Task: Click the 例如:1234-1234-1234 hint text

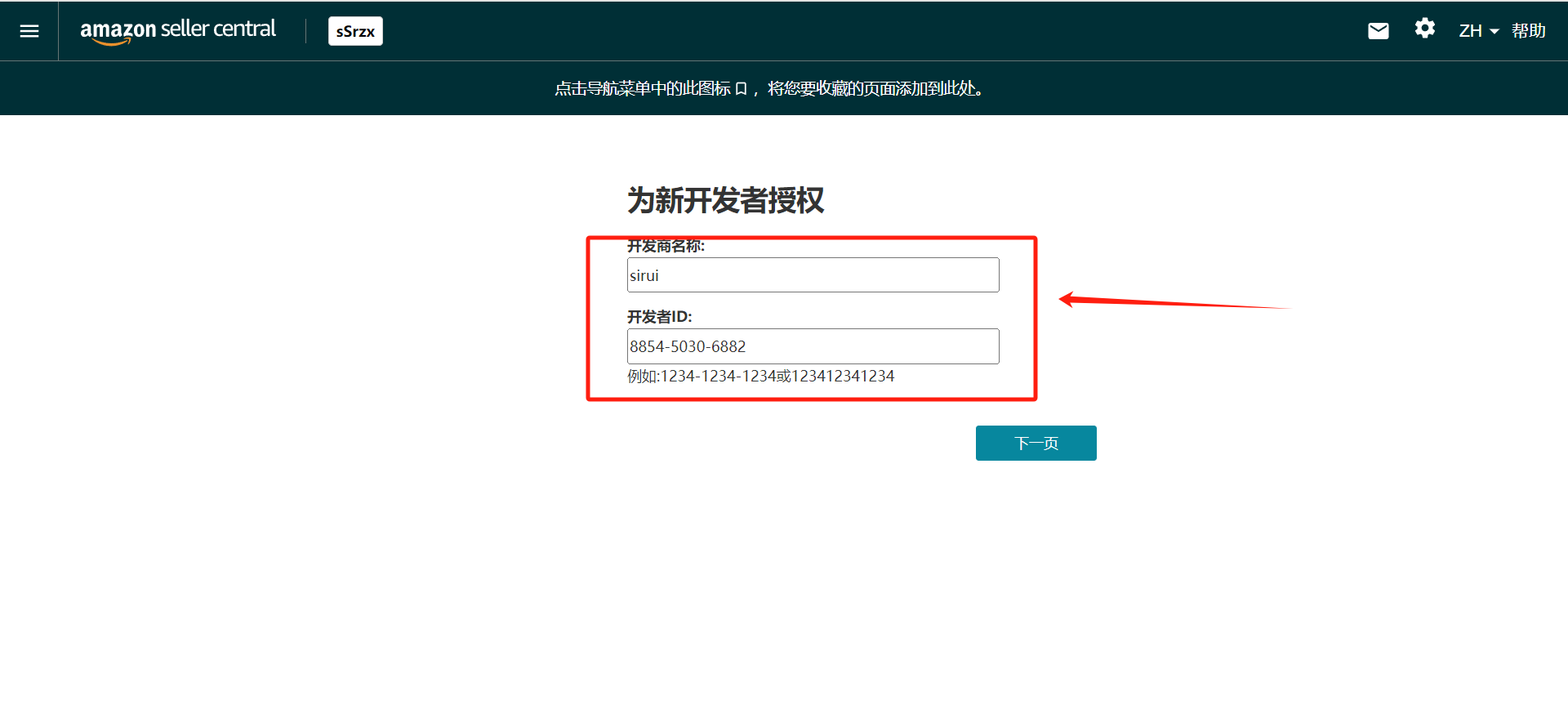Action: click(x=760, y=376)
